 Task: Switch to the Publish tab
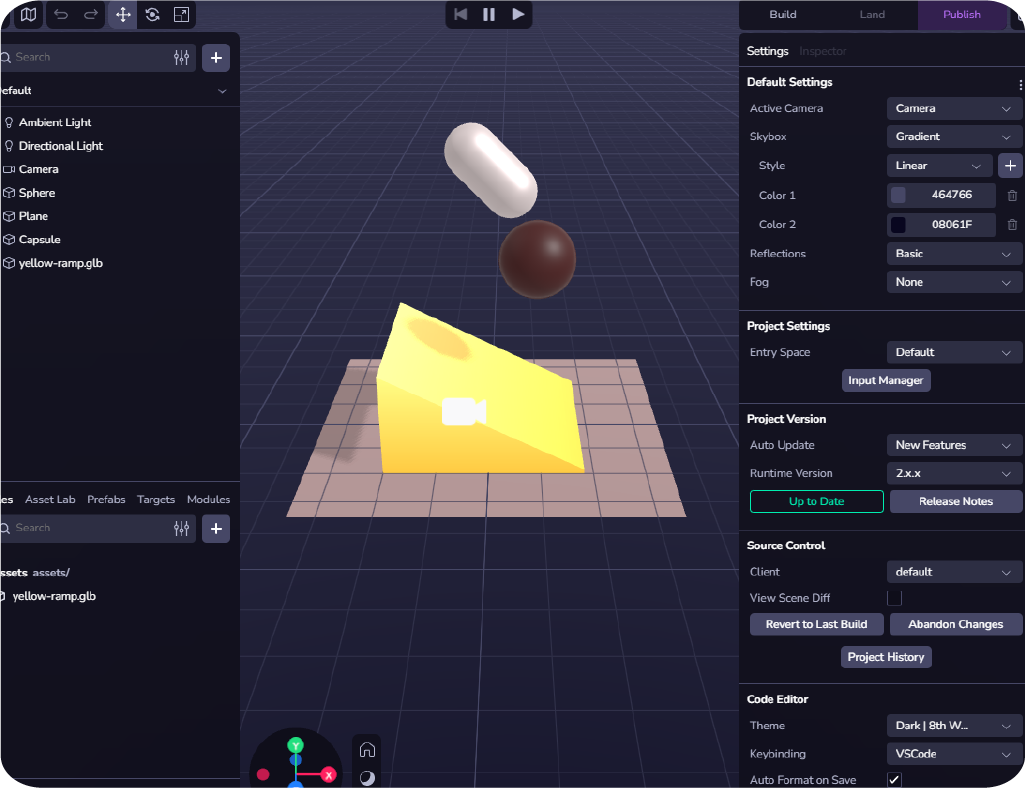(961, 15)
